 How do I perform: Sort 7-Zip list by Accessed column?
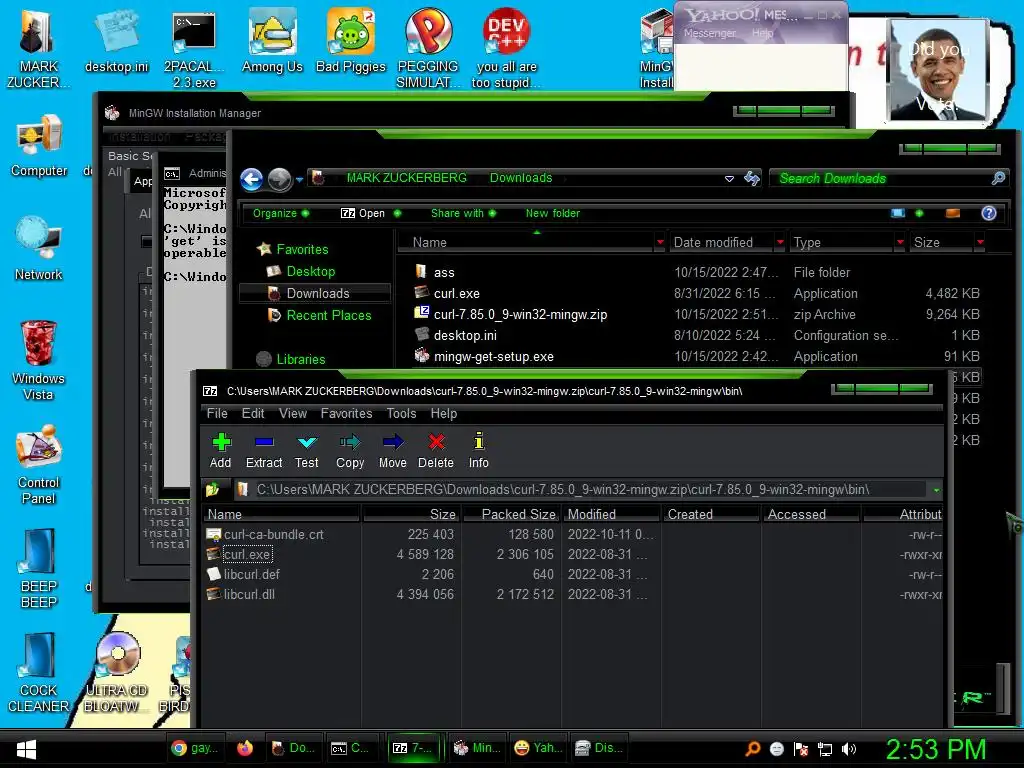tap(811, 514)
